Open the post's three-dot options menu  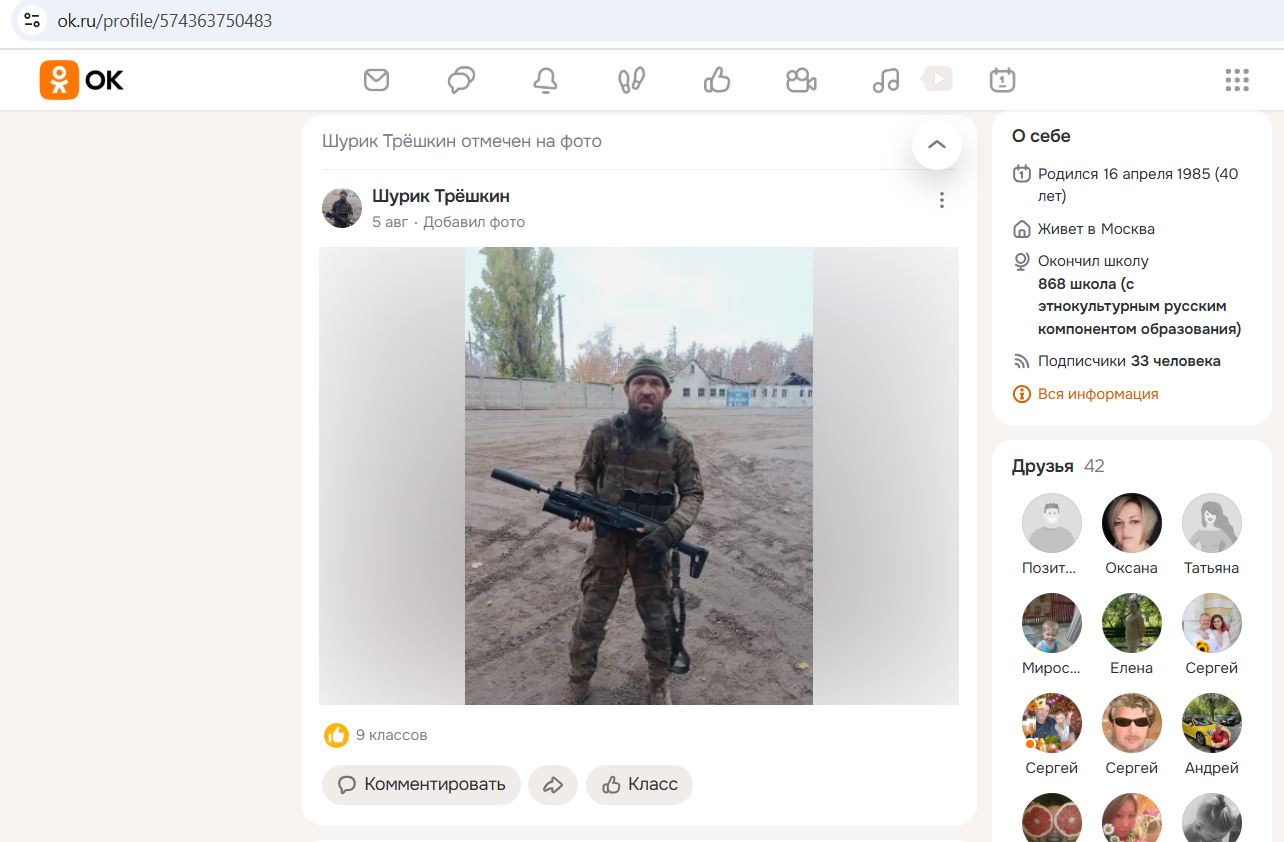point(941,200)
